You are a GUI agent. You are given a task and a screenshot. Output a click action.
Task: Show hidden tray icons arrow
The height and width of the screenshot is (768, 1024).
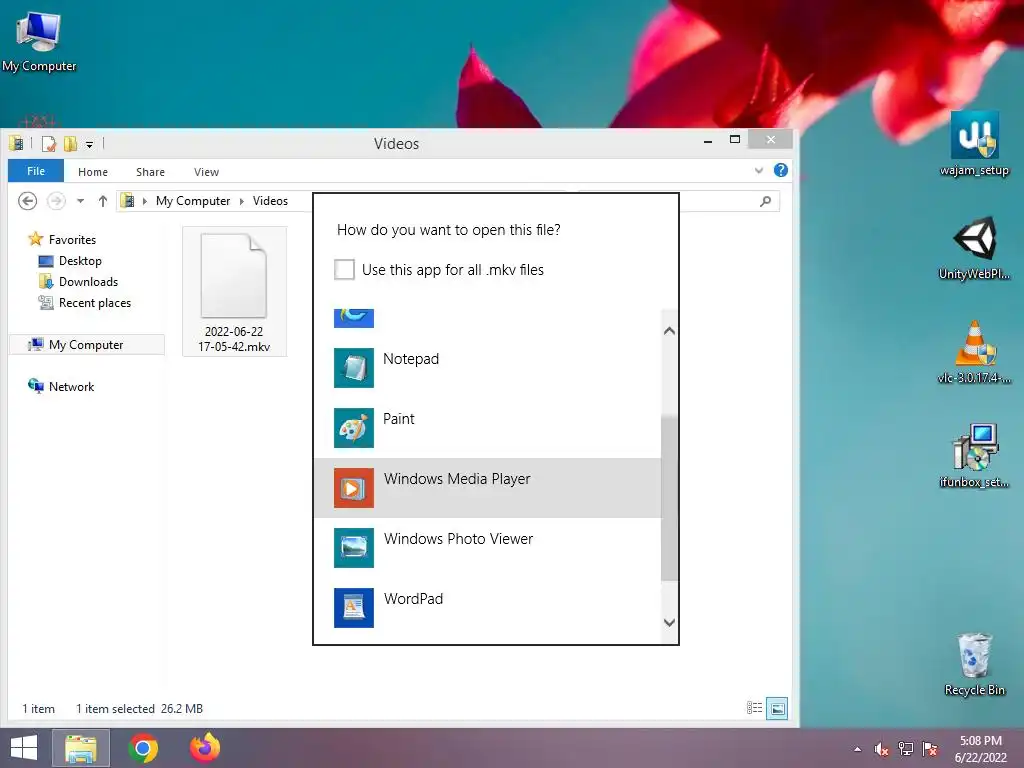(x=857, y=749)
